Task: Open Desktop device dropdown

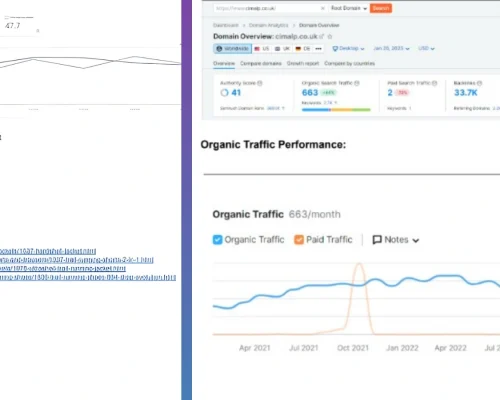Action: pos(348,49)
